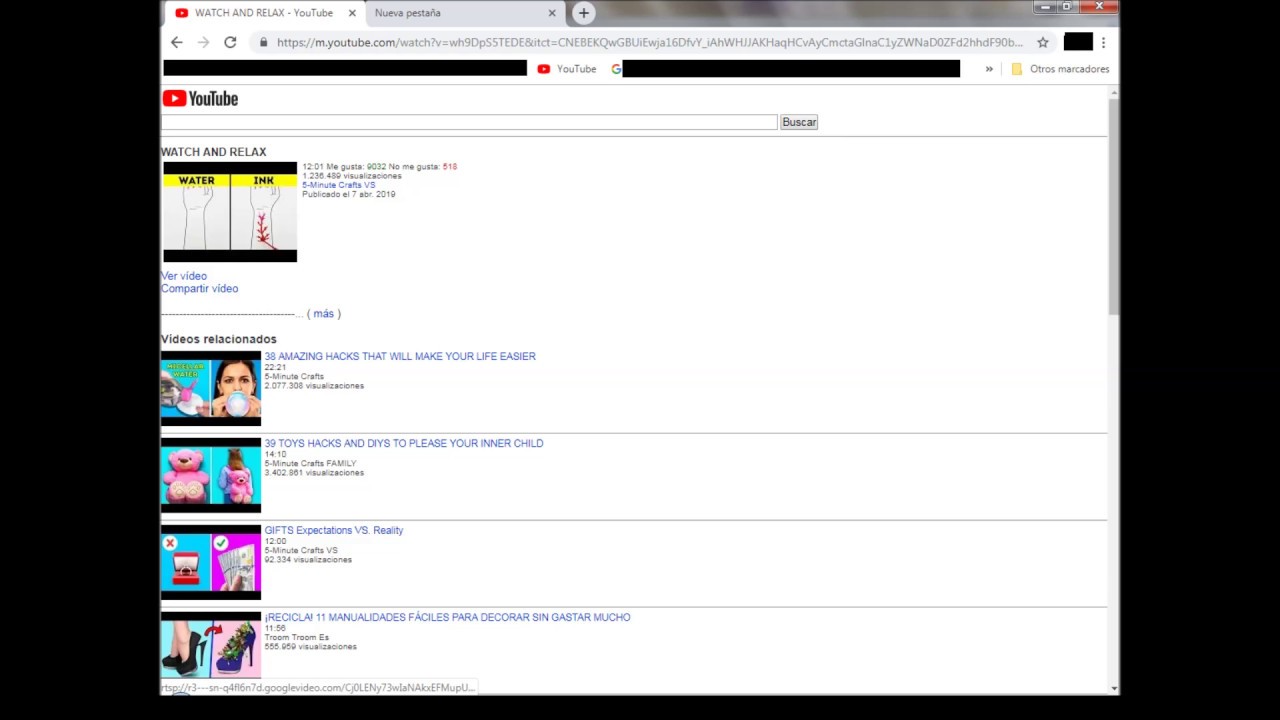1280x720 pixels.
Task: Open 39 TOYS HACKS AND DIYS link
Action: [x=404, y=443]
